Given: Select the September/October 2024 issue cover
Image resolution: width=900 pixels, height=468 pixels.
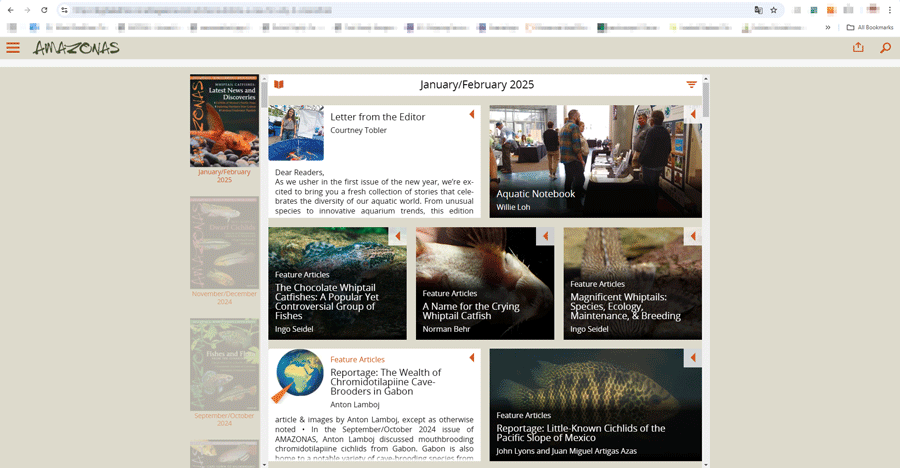Looking at the screenshot, I should [224, 365].
